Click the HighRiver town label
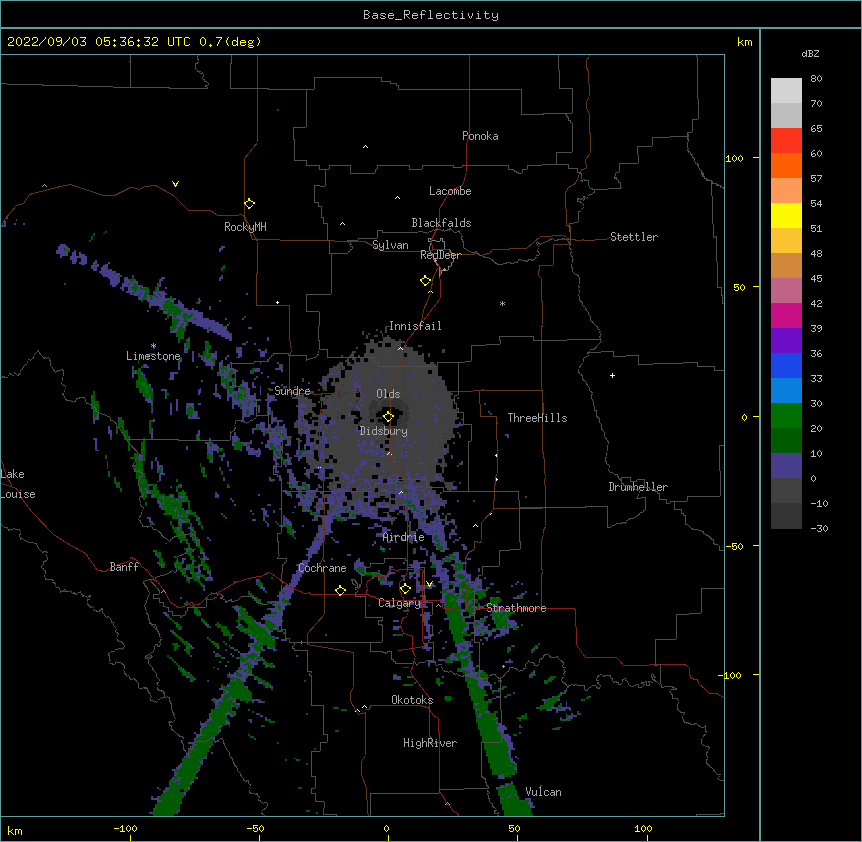The image size is (862, 842). [x=430, y=743]
